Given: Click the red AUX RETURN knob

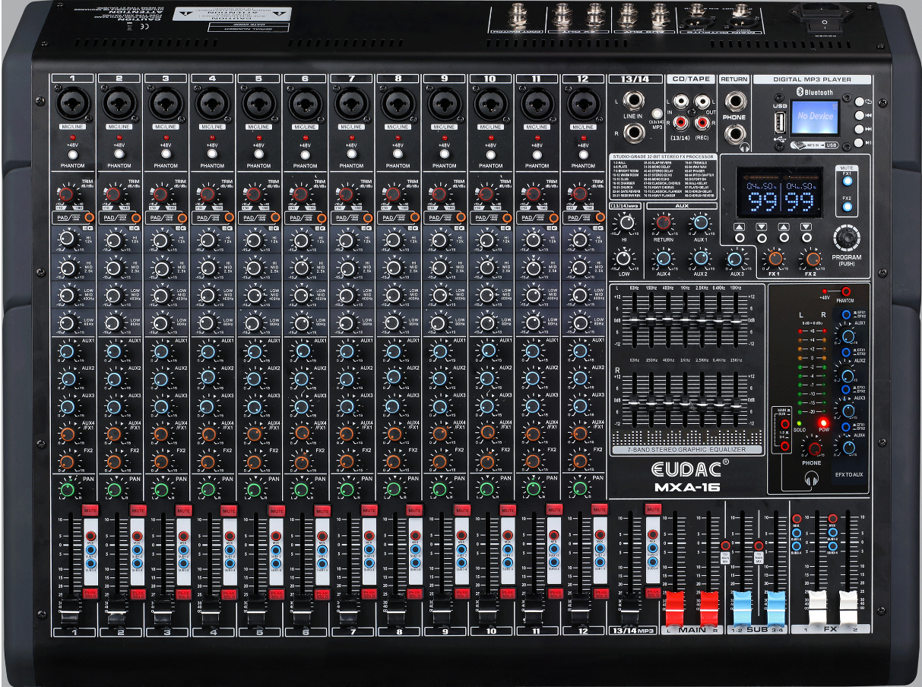Looking at the screenshot, I should (663, 222).
